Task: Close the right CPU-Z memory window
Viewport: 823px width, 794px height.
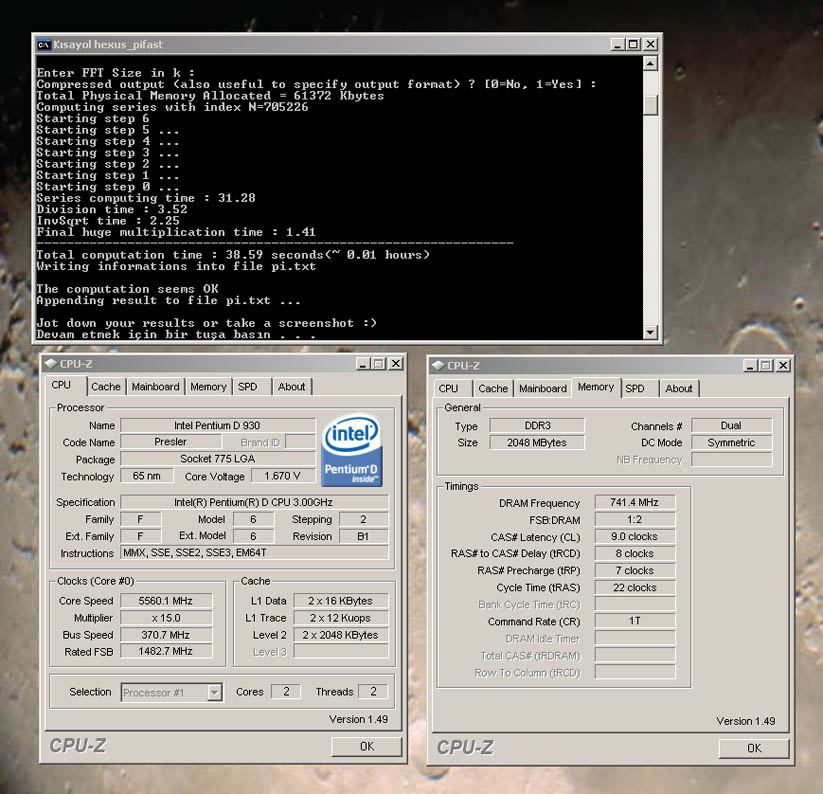Action: pos(783,366)
